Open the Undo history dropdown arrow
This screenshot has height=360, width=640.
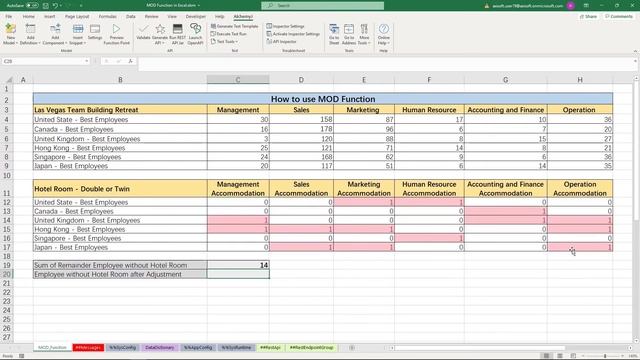pos(61,6)
